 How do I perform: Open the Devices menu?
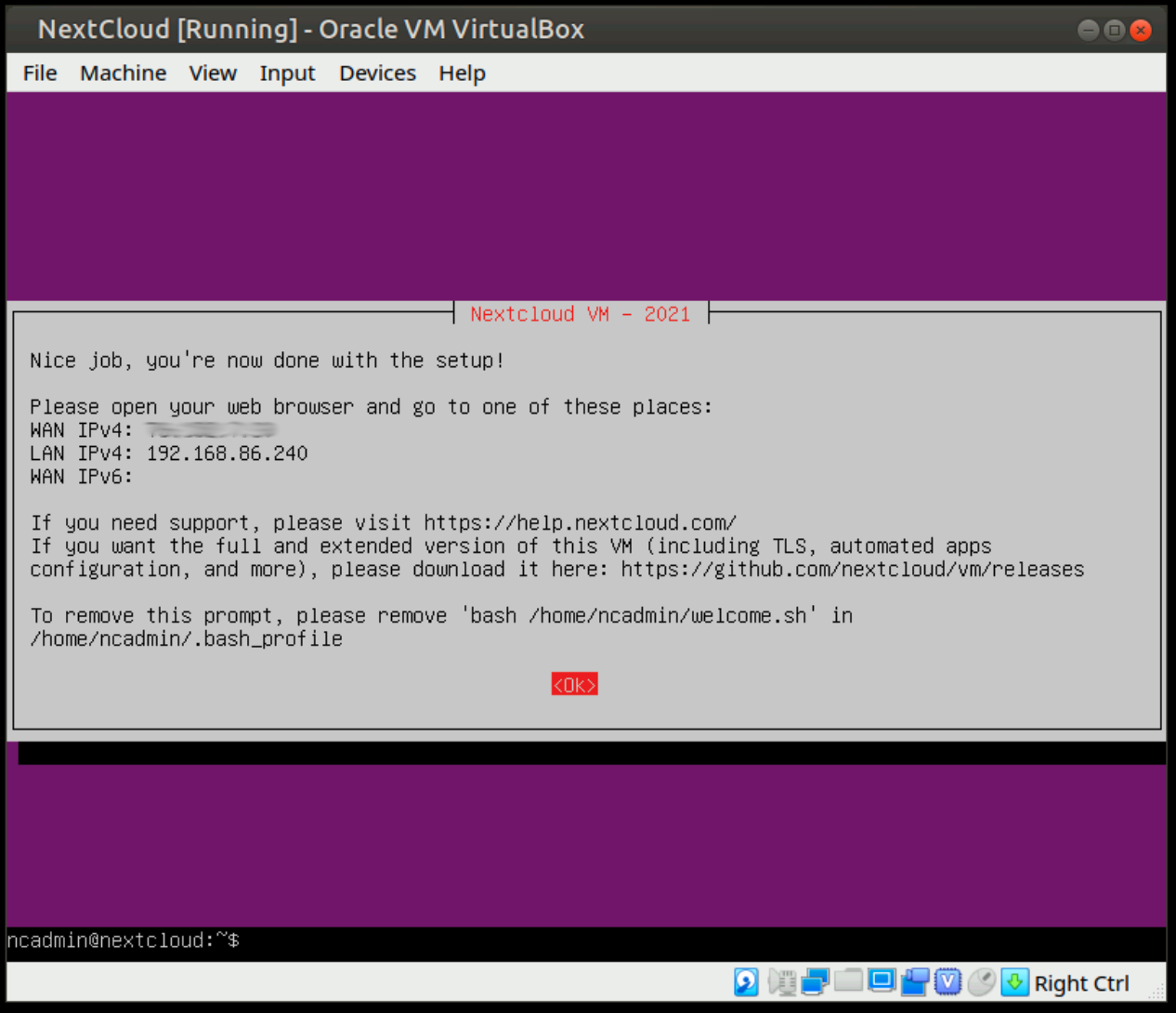click(x=376, y=72)
